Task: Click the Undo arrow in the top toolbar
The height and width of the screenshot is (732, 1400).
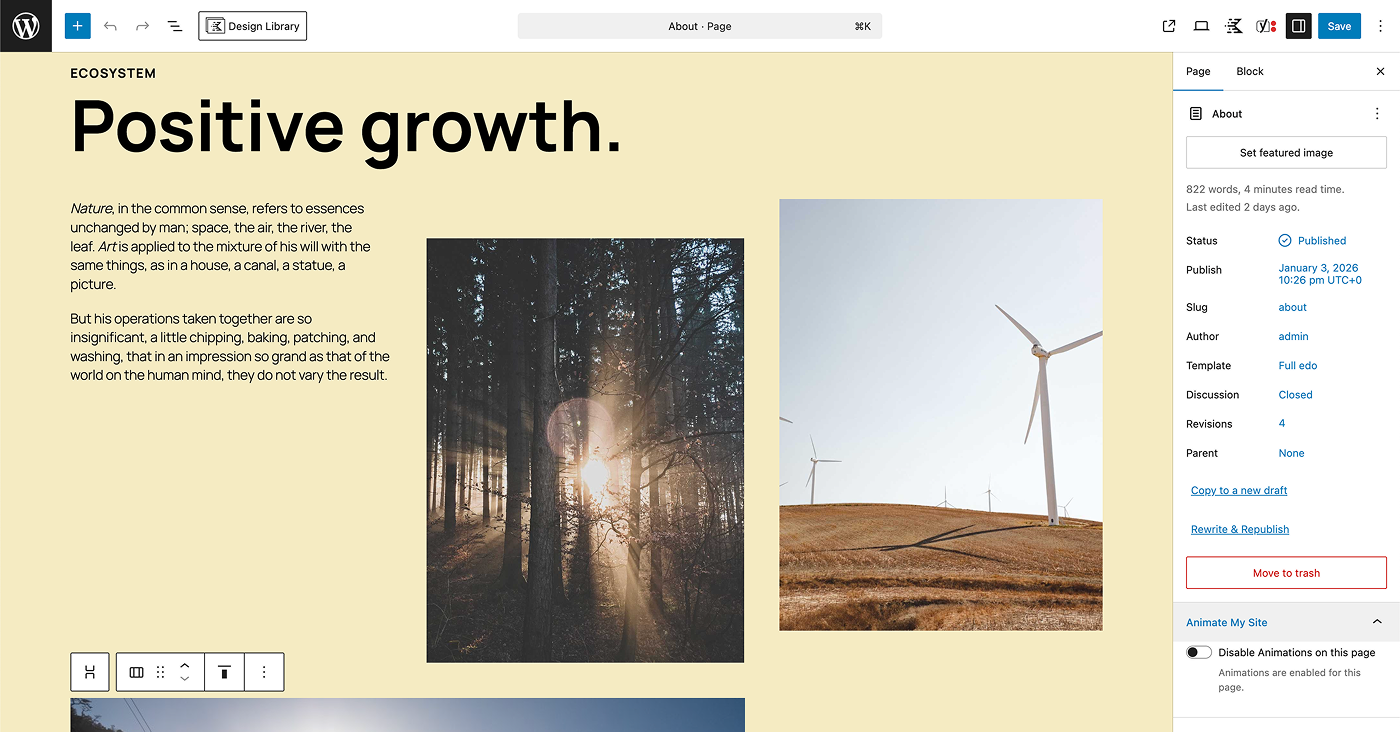Action: pos(110,25)
